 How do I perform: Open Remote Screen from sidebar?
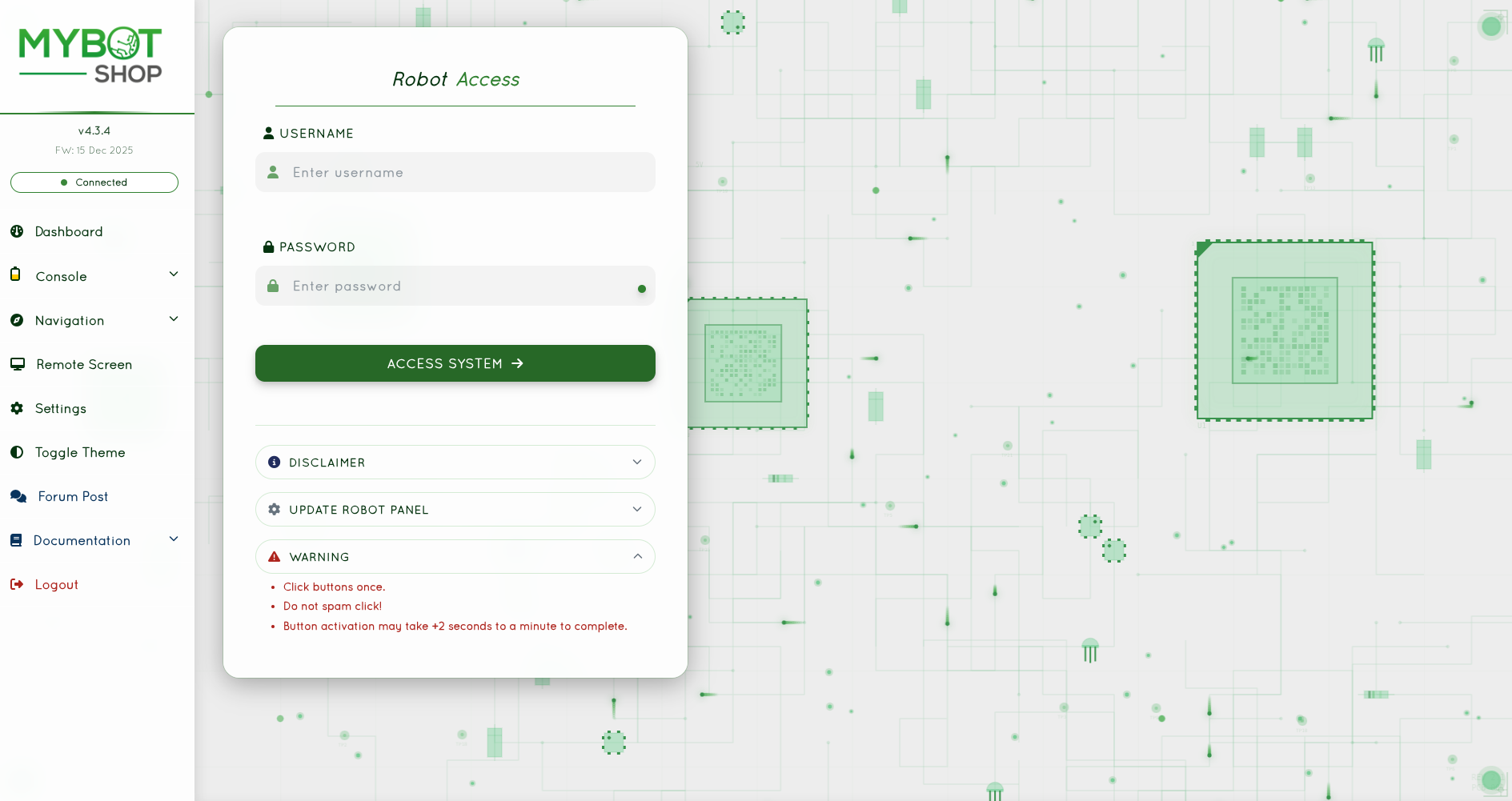[x=84, y=364]
